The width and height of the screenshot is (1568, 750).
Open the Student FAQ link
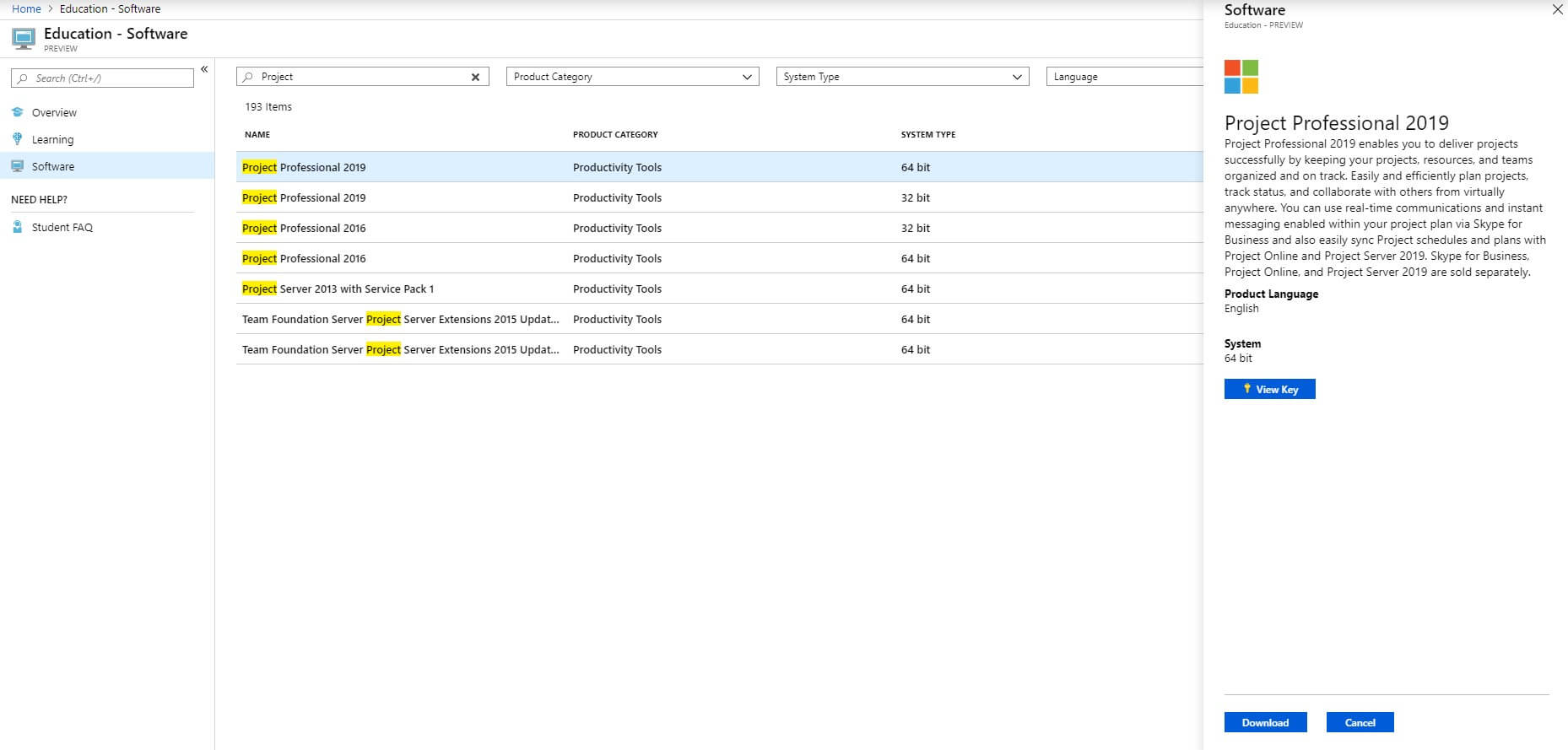click(62, 227)
